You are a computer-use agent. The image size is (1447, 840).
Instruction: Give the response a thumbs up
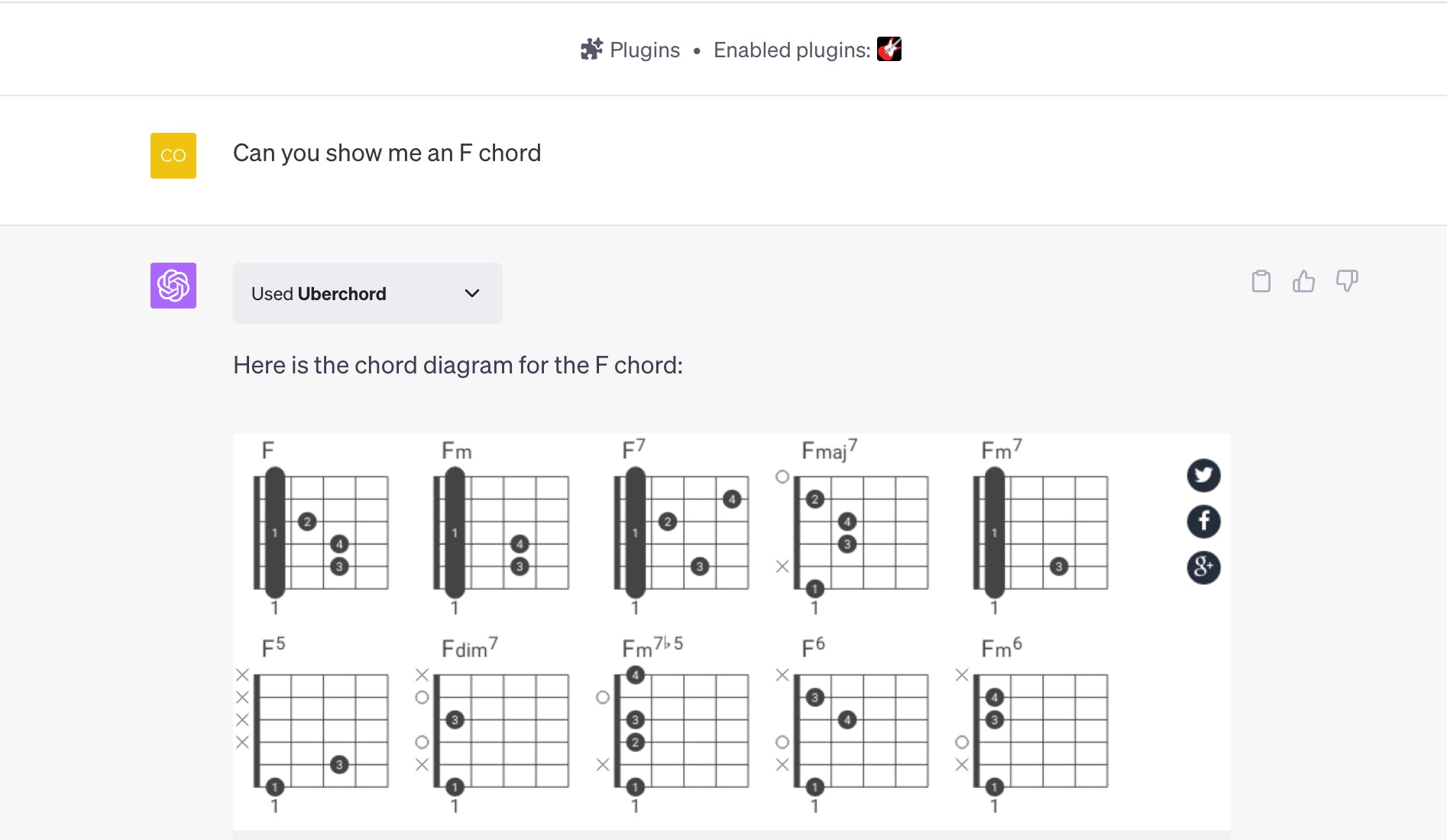(1304, 281)
